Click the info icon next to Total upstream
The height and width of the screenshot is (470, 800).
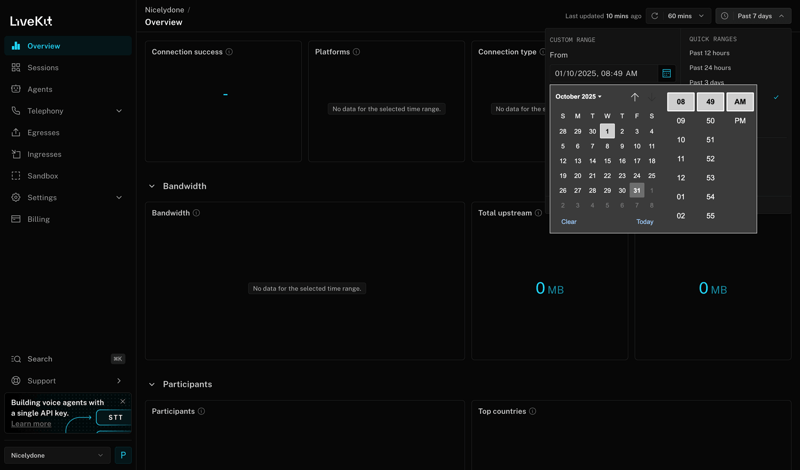click(x=538, y=213)
